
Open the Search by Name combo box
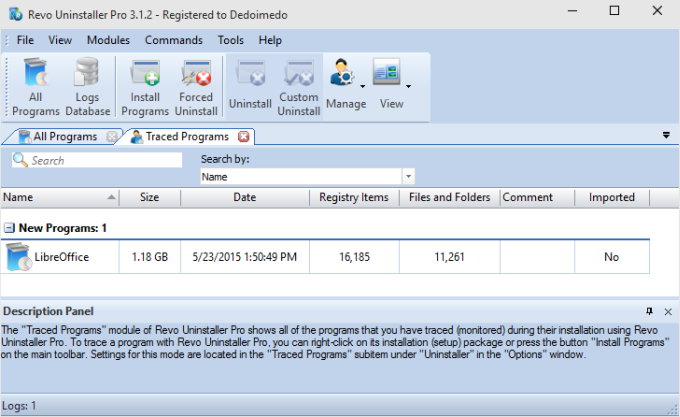point(307,176)
